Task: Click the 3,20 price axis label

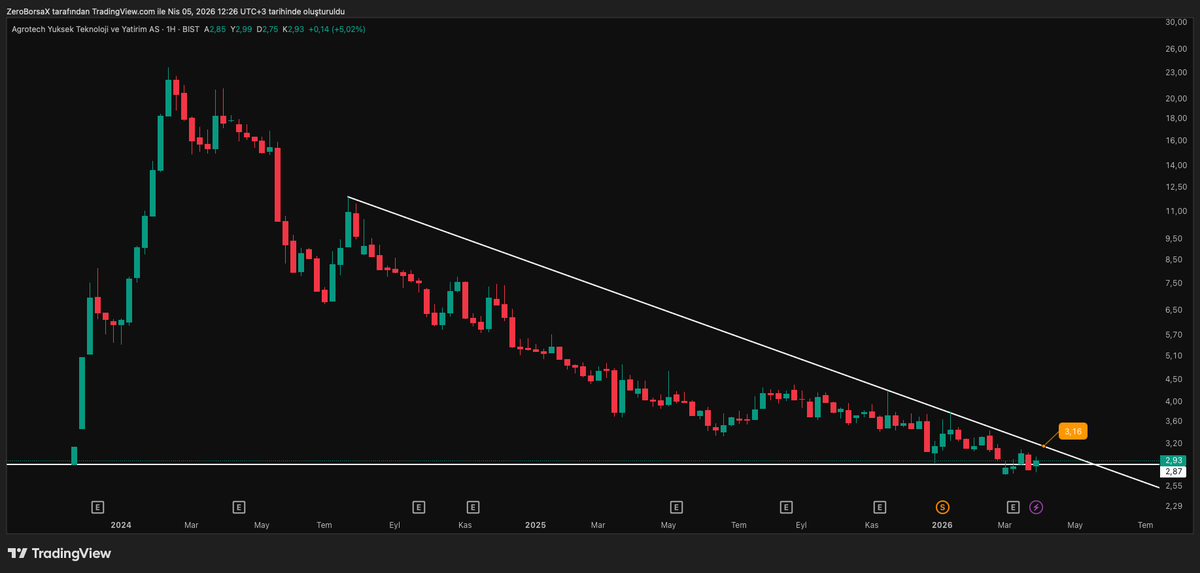Action: click(1175, 443)
